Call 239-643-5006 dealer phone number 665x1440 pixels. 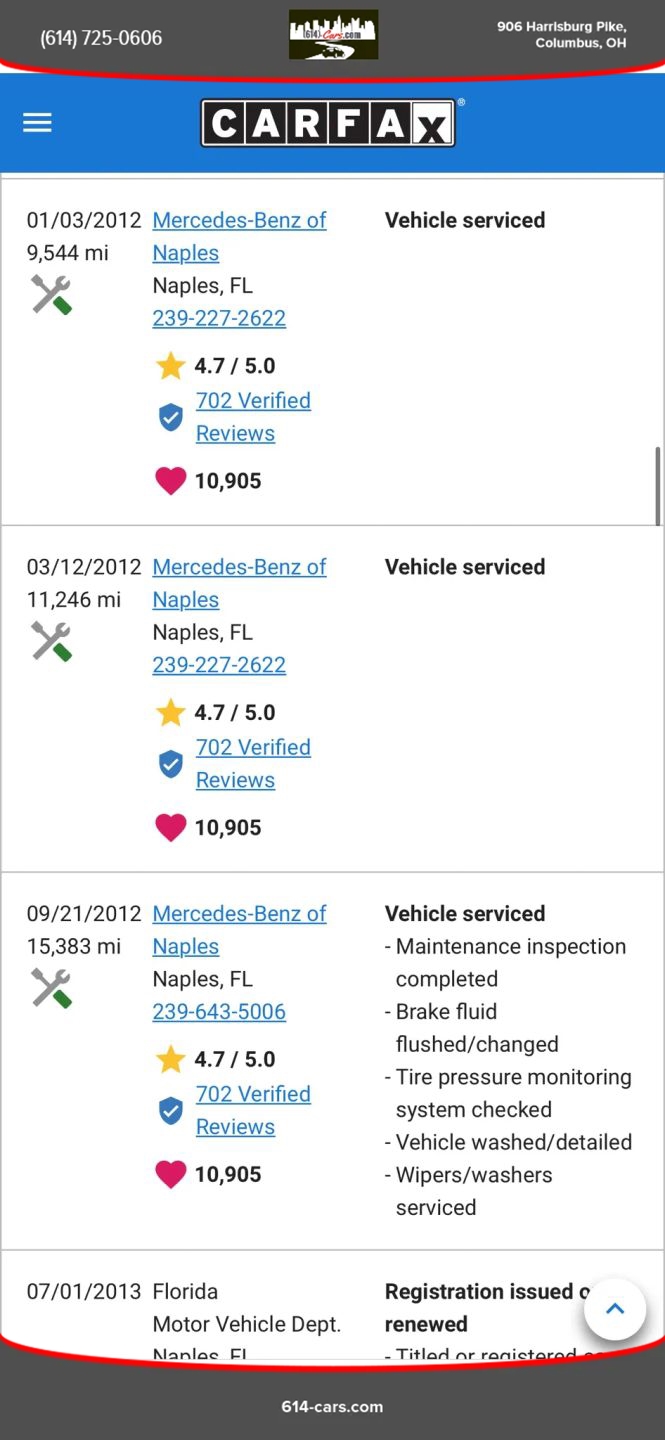219,1012
